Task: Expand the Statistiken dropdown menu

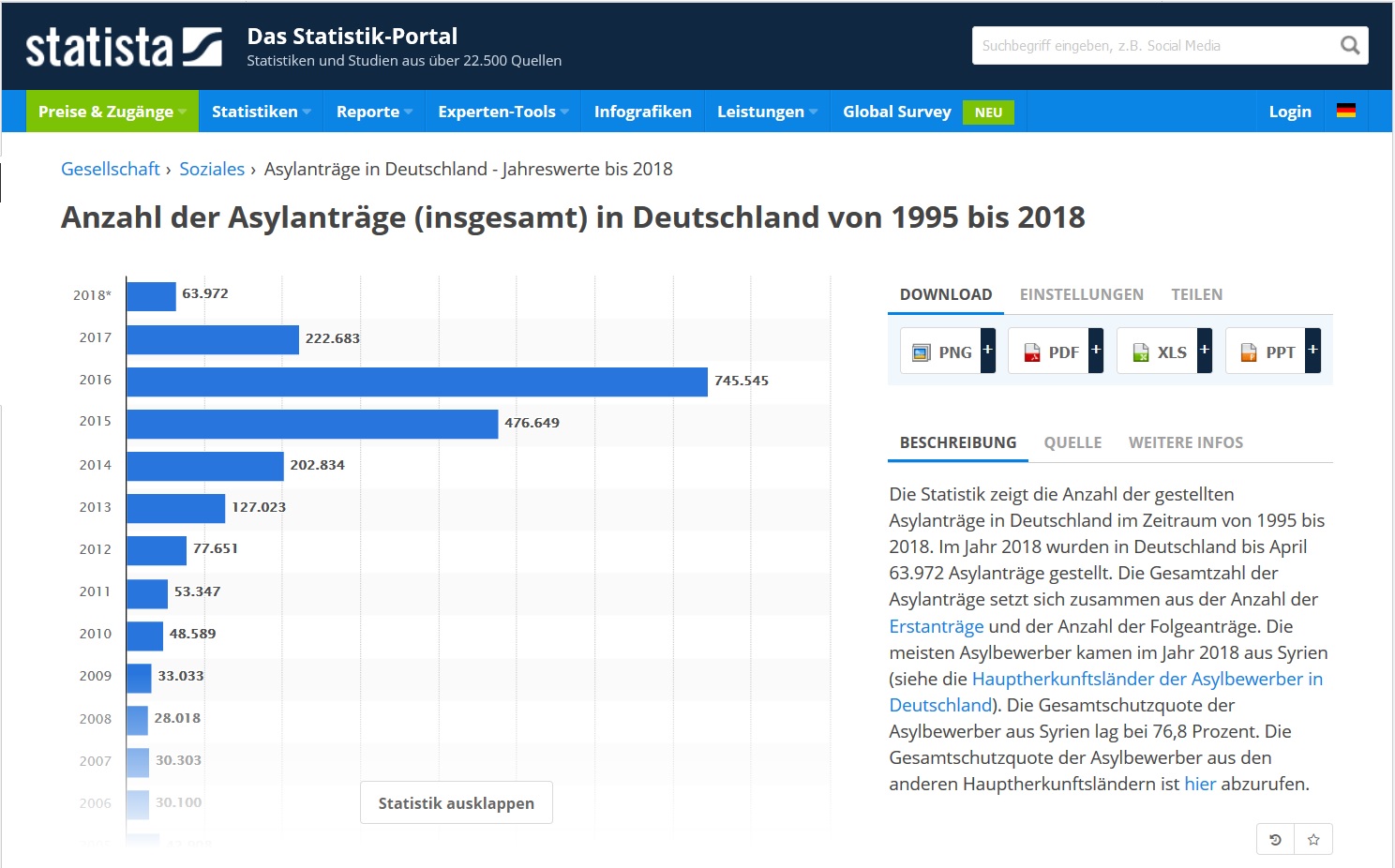Action: pos(261,112)
